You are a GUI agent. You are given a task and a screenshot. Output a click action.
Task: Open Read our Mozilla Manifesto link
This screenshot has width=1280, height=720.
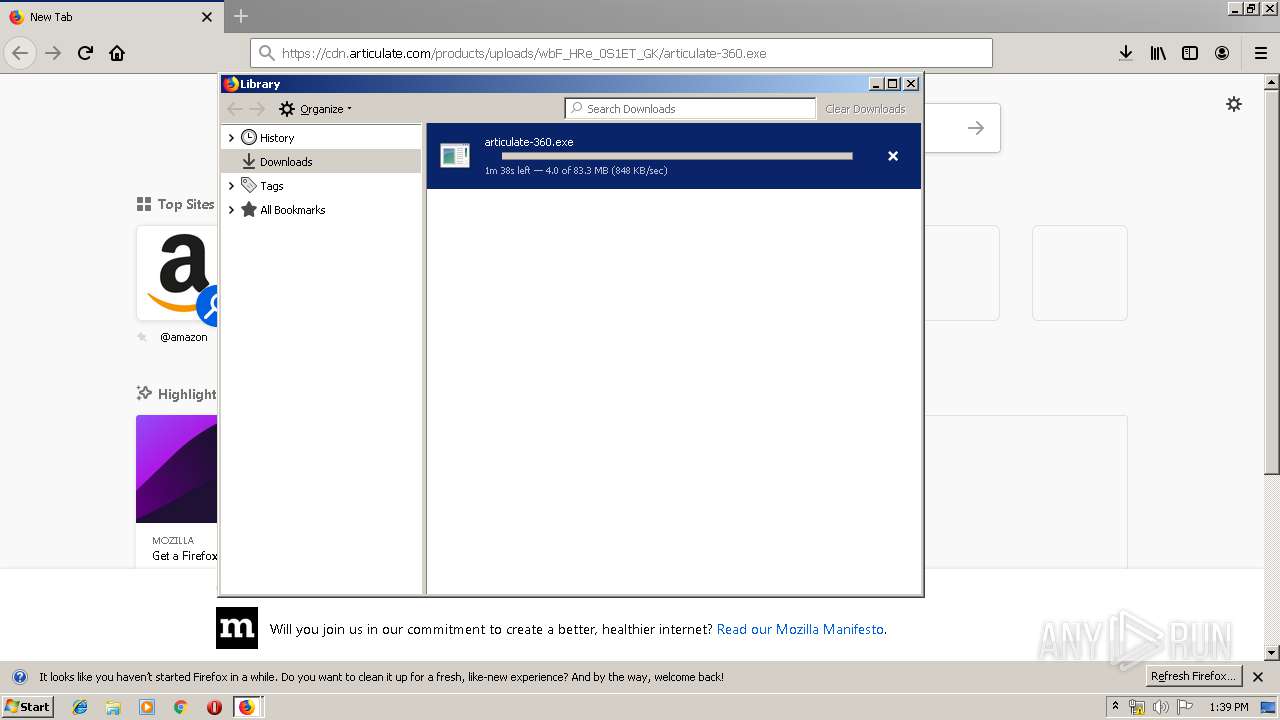click(x=800, y=629)
